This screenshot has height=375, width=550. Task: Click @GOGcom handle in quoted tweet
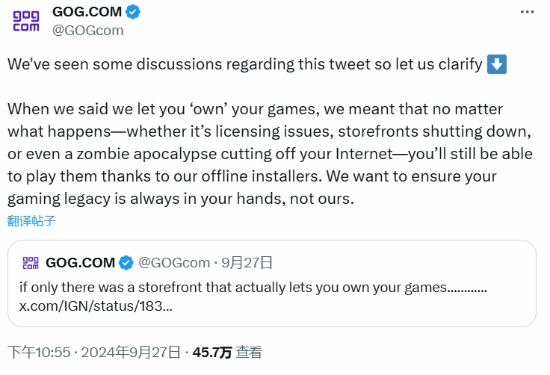point(174,263)
